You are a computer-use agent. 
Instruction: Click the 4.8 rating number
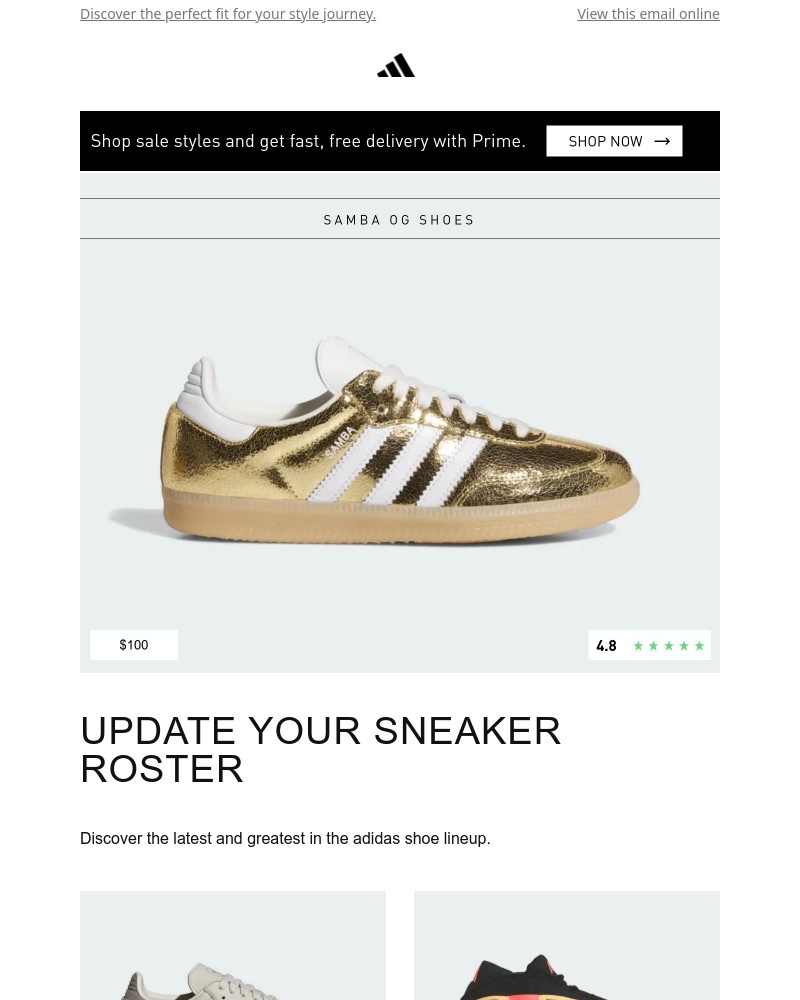[606, 646]
